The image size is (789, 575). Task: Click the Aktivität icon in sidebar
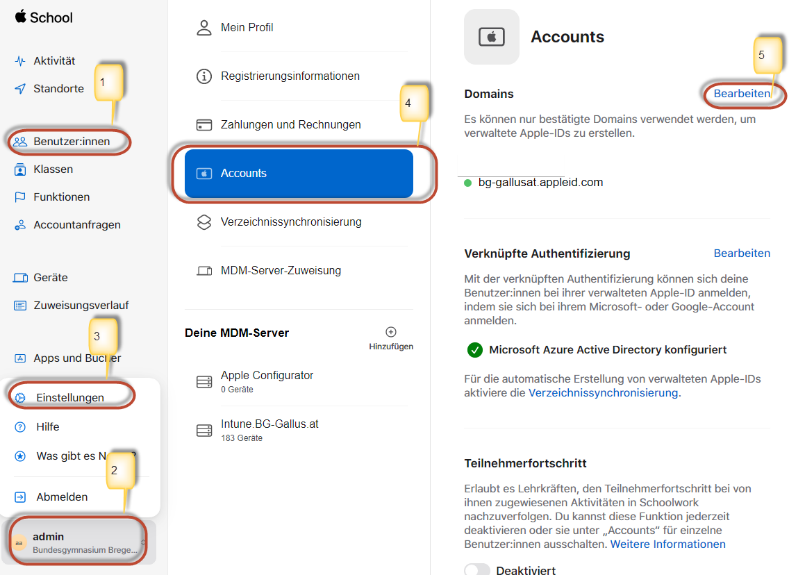tap(19, 61)
